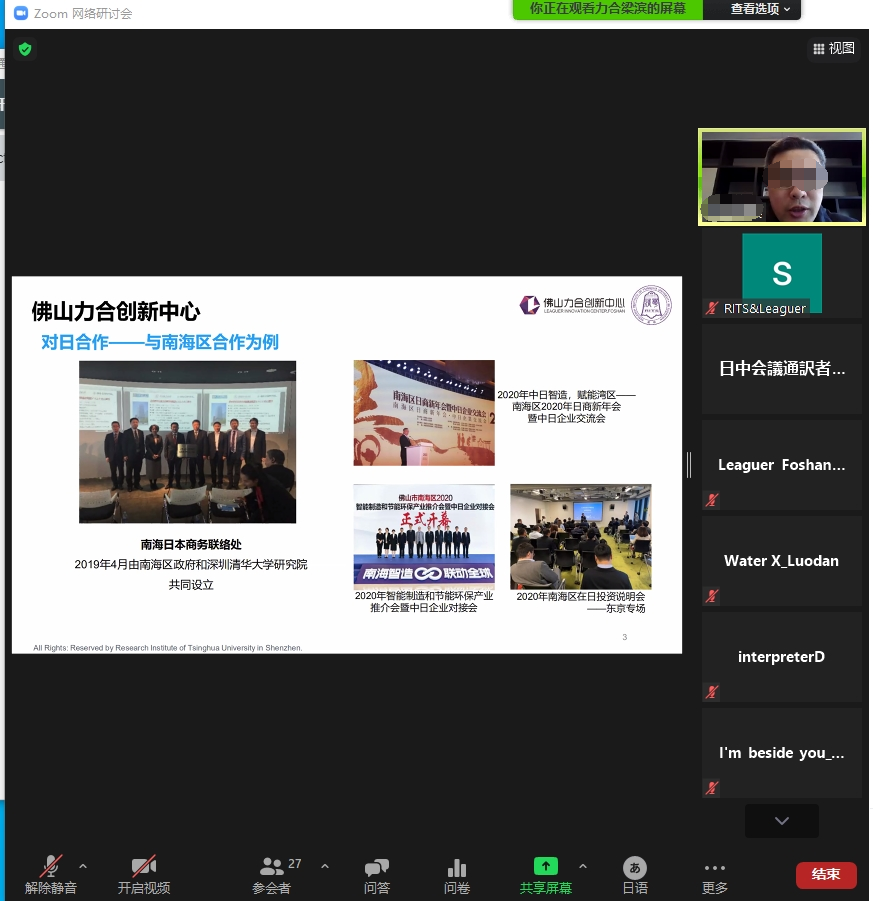Click the red 结束 end button
Viewport: 873px width, 901px height.
826,875
